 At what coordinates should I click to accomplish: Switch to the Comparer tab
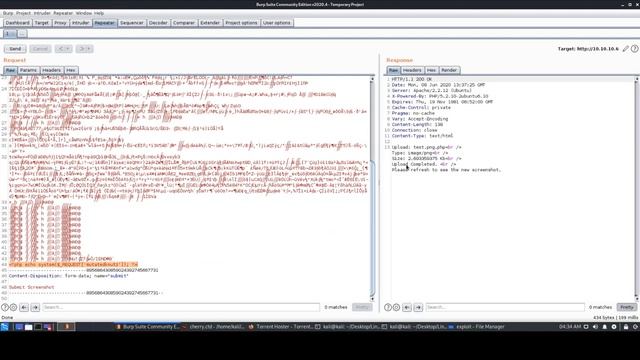[184, 23]
